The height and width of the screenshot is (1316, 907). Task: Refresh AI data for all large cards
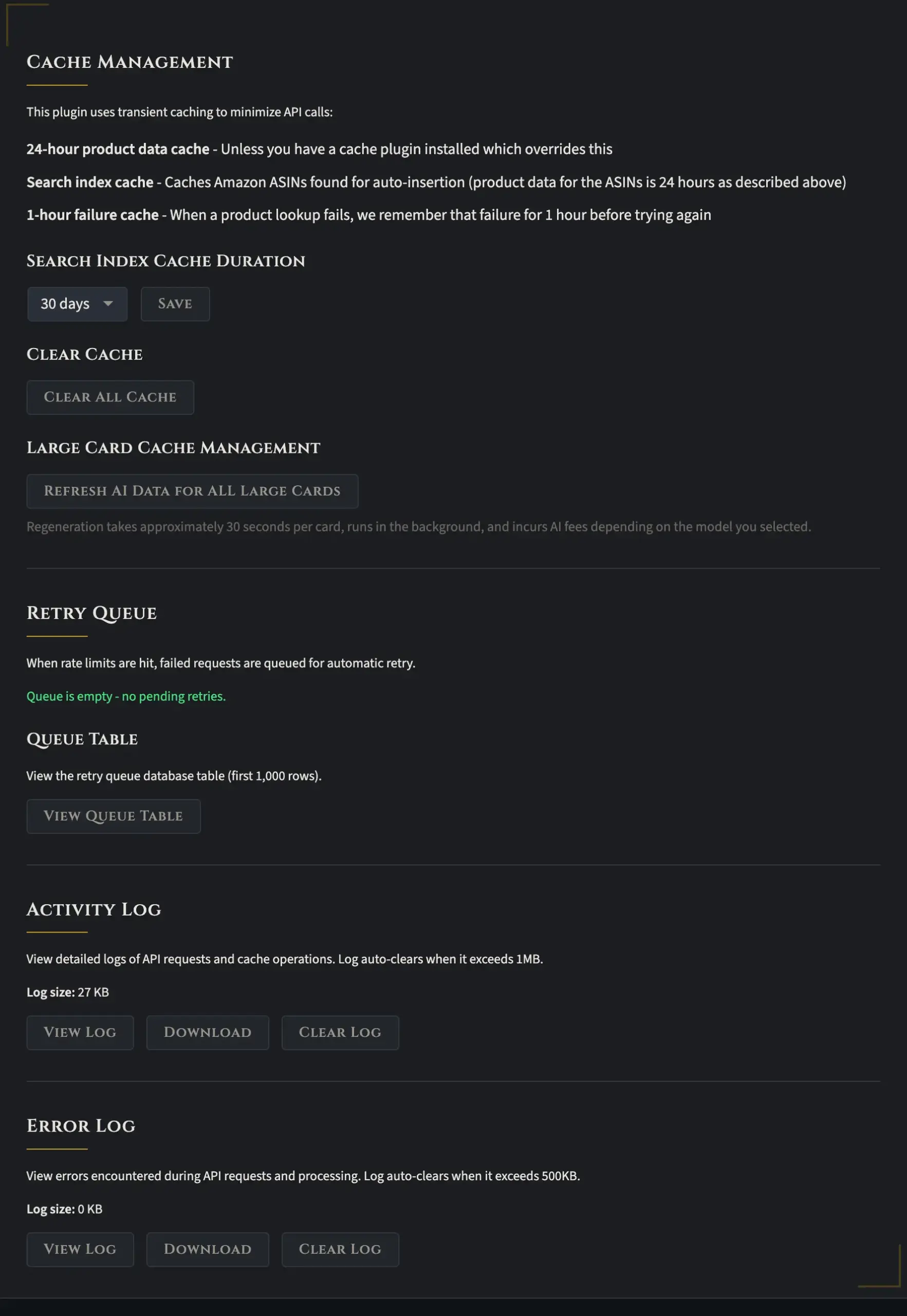coord(192,491)
